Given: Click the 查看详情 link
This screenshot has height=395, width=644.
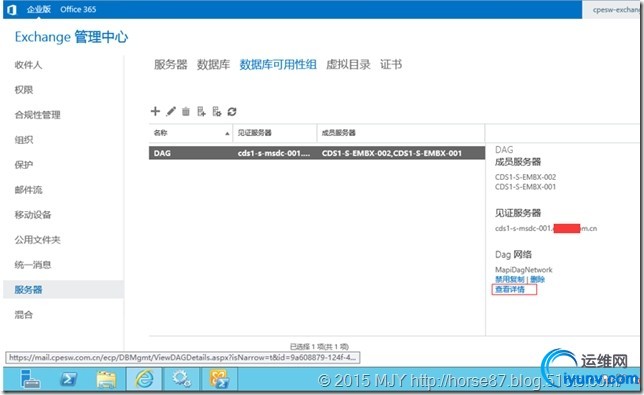Looking at the screenshot, I should [x=510, y=289].
